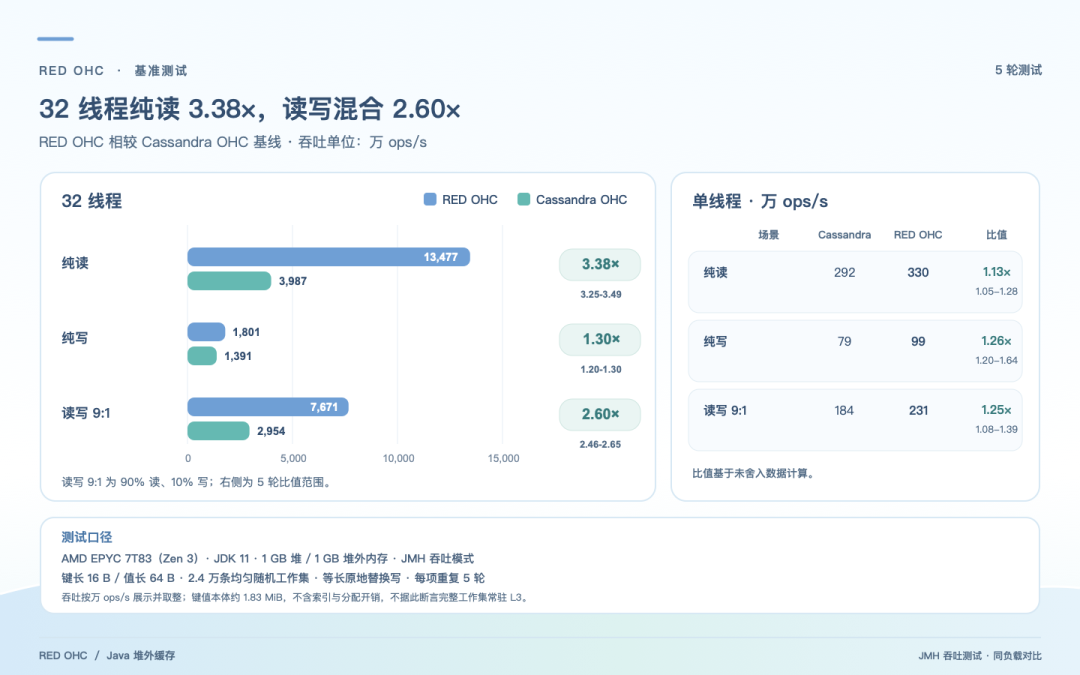Viewport: 1080px width, 675px height.
Task: Click the table cell showing 79
Action: pyautogui.click(x=844, y=342)
